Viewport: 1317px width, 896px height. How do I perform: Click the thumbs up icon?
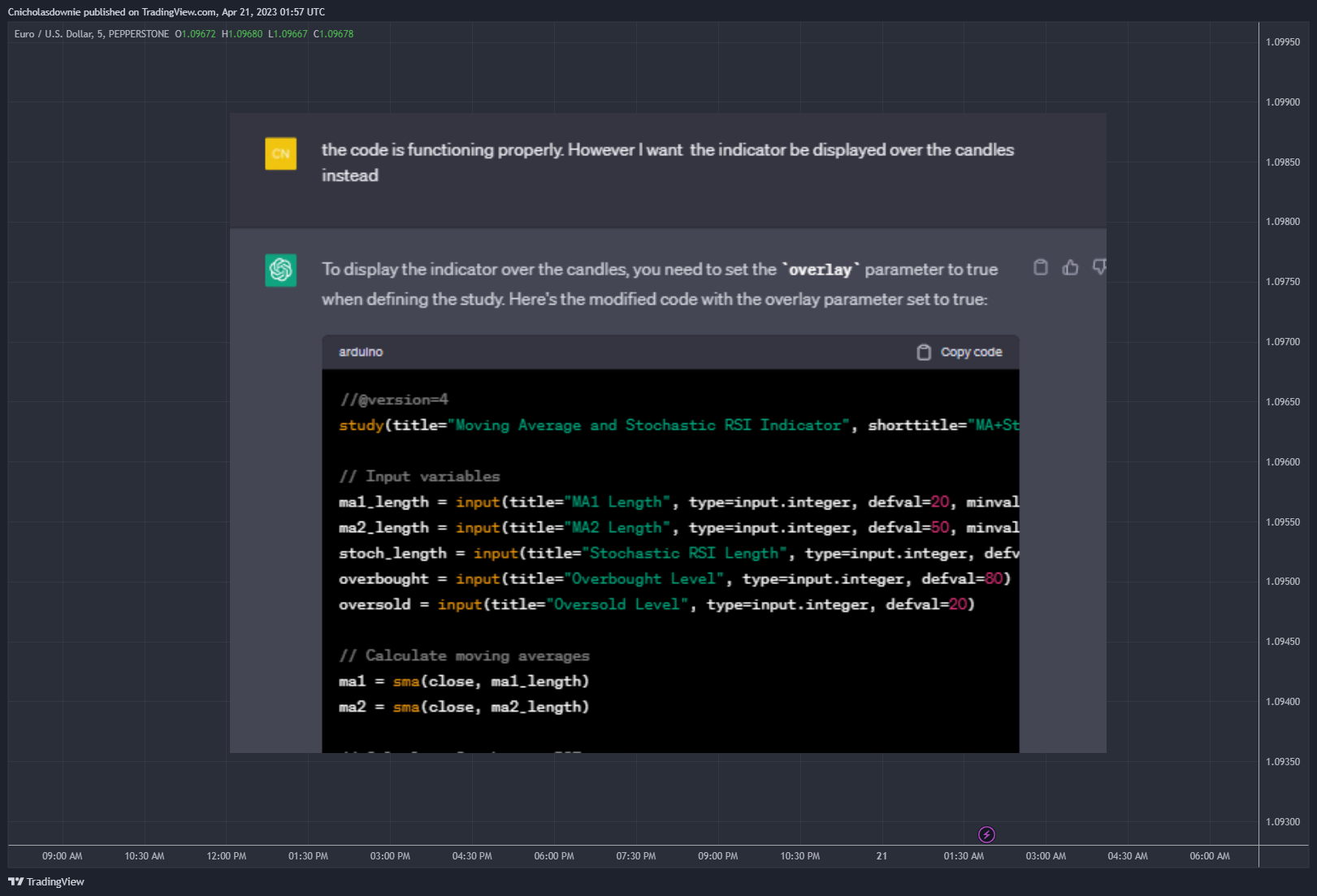1070,267
